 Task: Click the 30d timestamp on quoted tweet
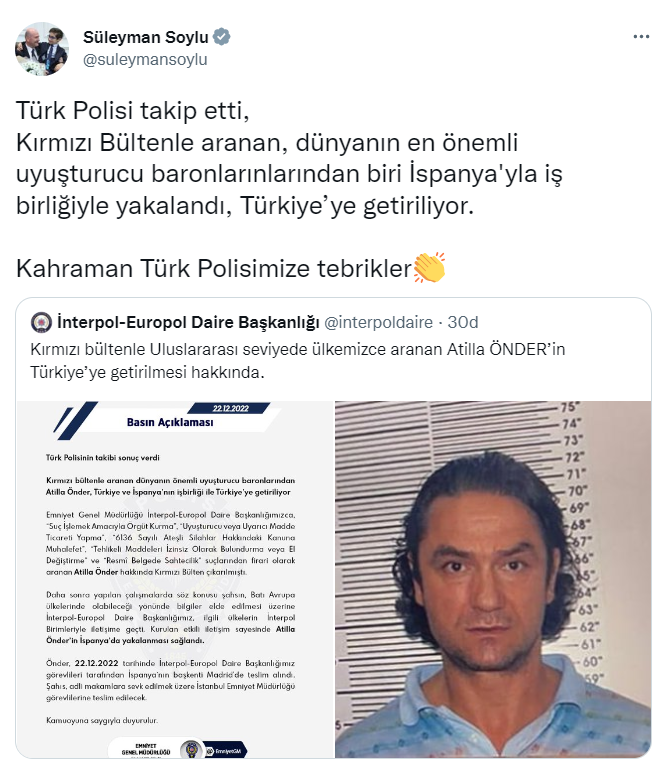pos(463,322)
